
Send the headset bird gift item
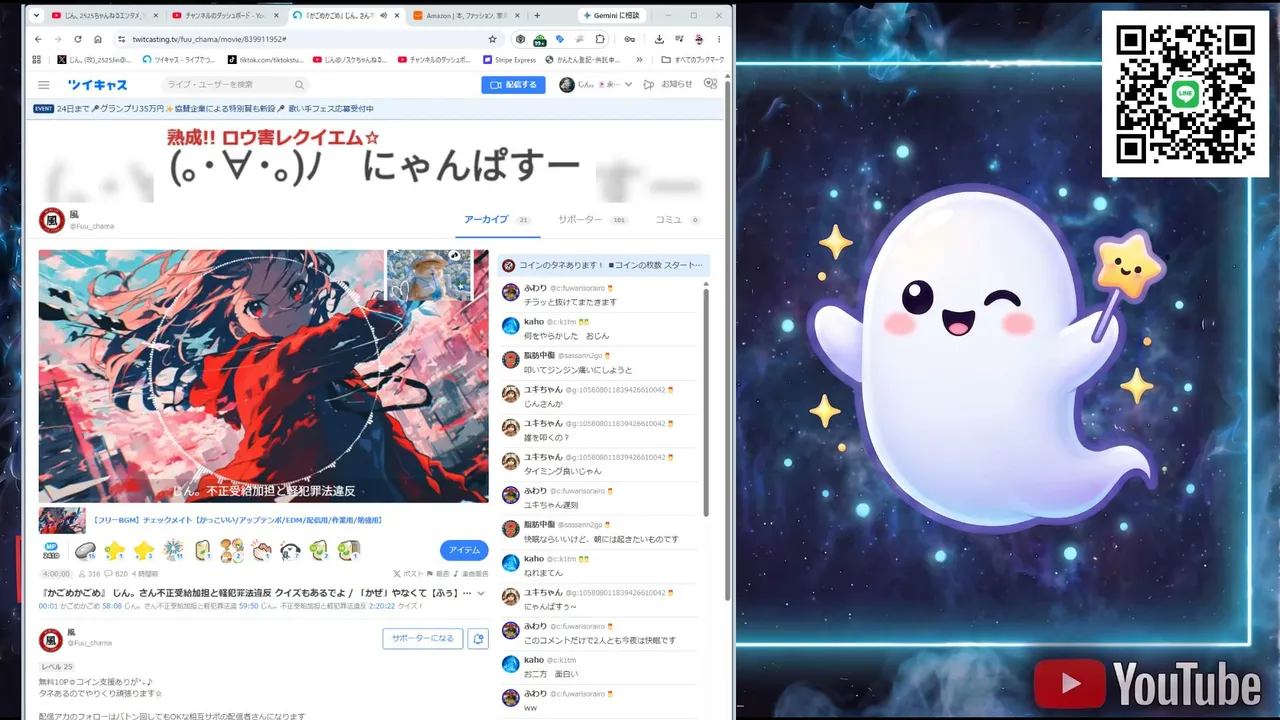pos(290,550)
